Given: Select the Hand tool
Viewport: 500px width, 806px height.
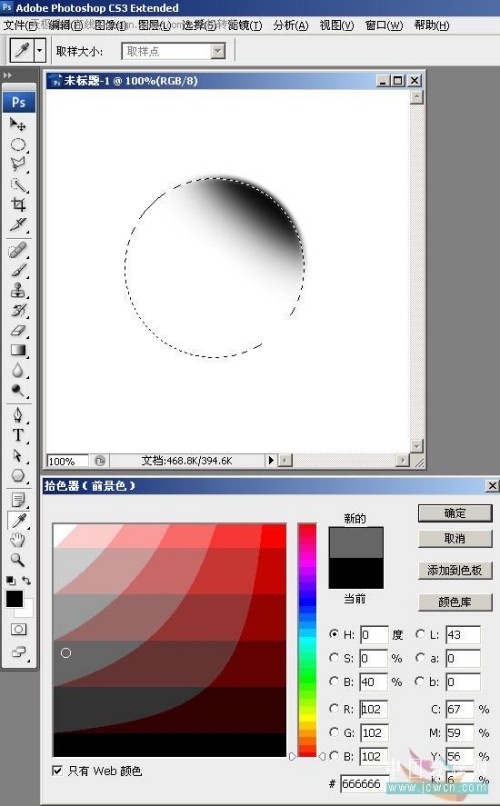Looking at the screenshot, I should click(x=18, y=540).
